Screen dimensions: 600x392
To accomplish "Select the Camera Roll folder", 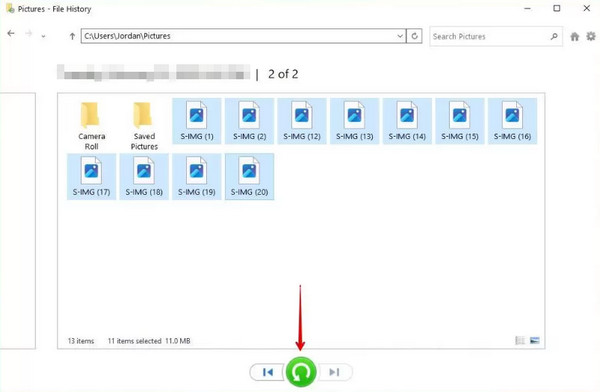I will 91,126.
